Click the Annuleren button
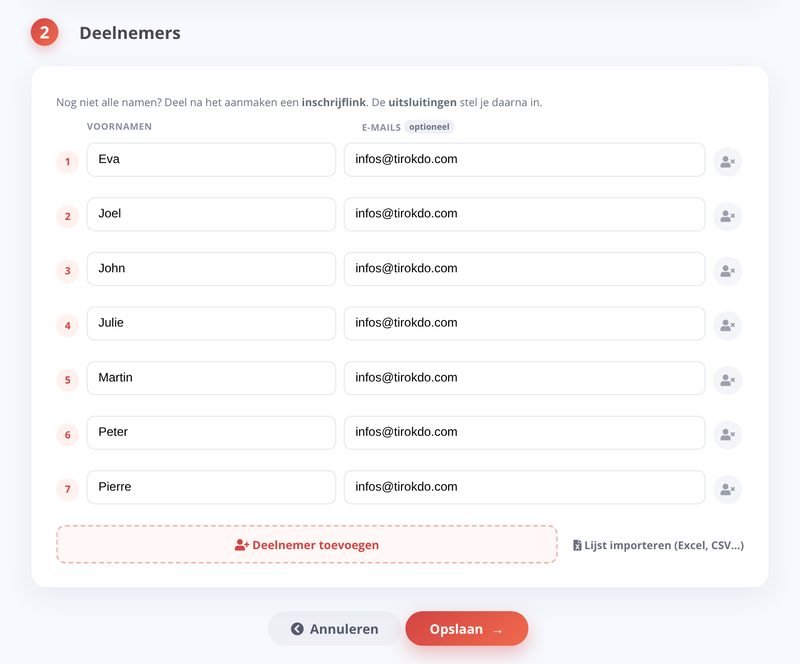Viewport: 800px width, 664px height. [334, 629]
